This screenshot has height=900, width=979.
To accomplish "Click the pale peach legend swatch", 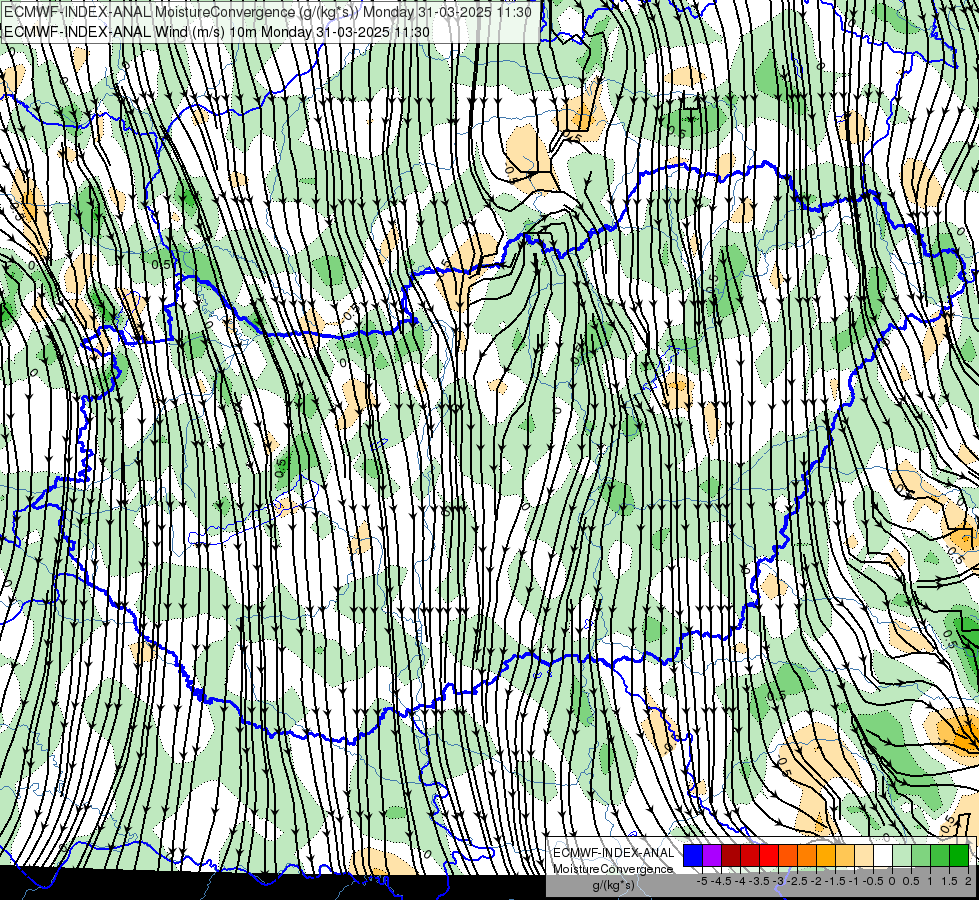I will coord(864,855).
